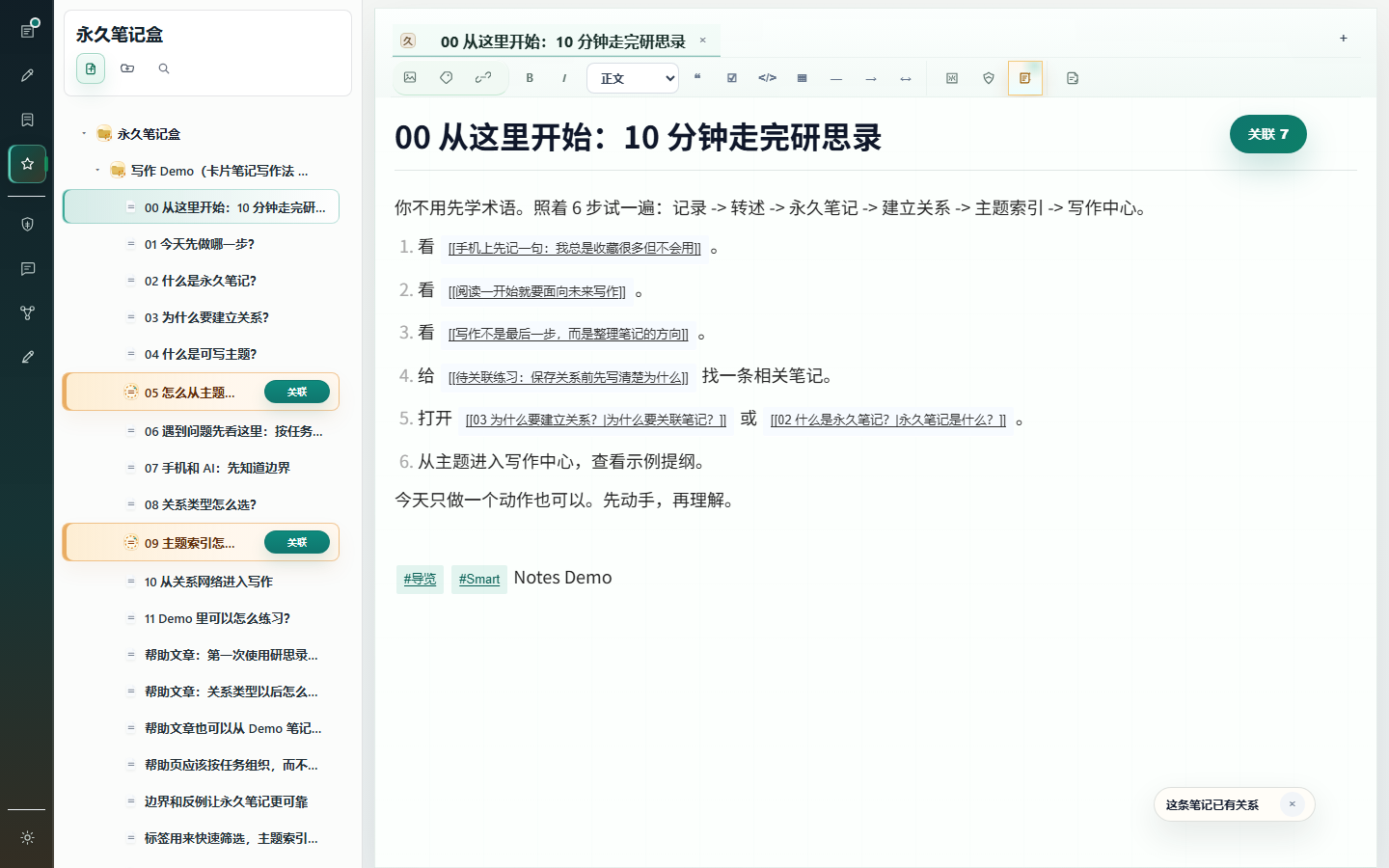Open note 01 今天先做哪一步?
The image size is (1389, 868).
[x=202, y=244]
